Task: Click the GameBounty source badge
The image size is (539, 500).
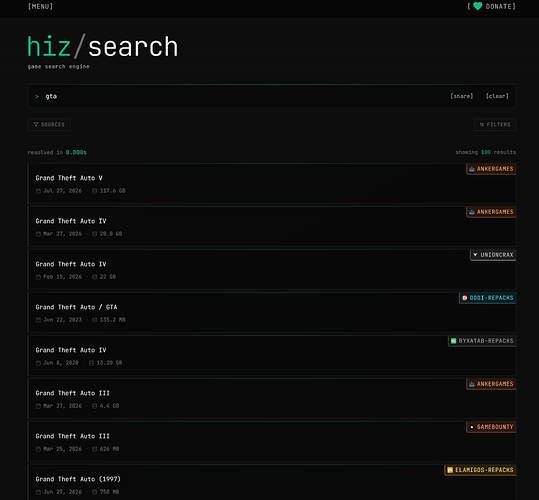Action: (x=491, y=427)
